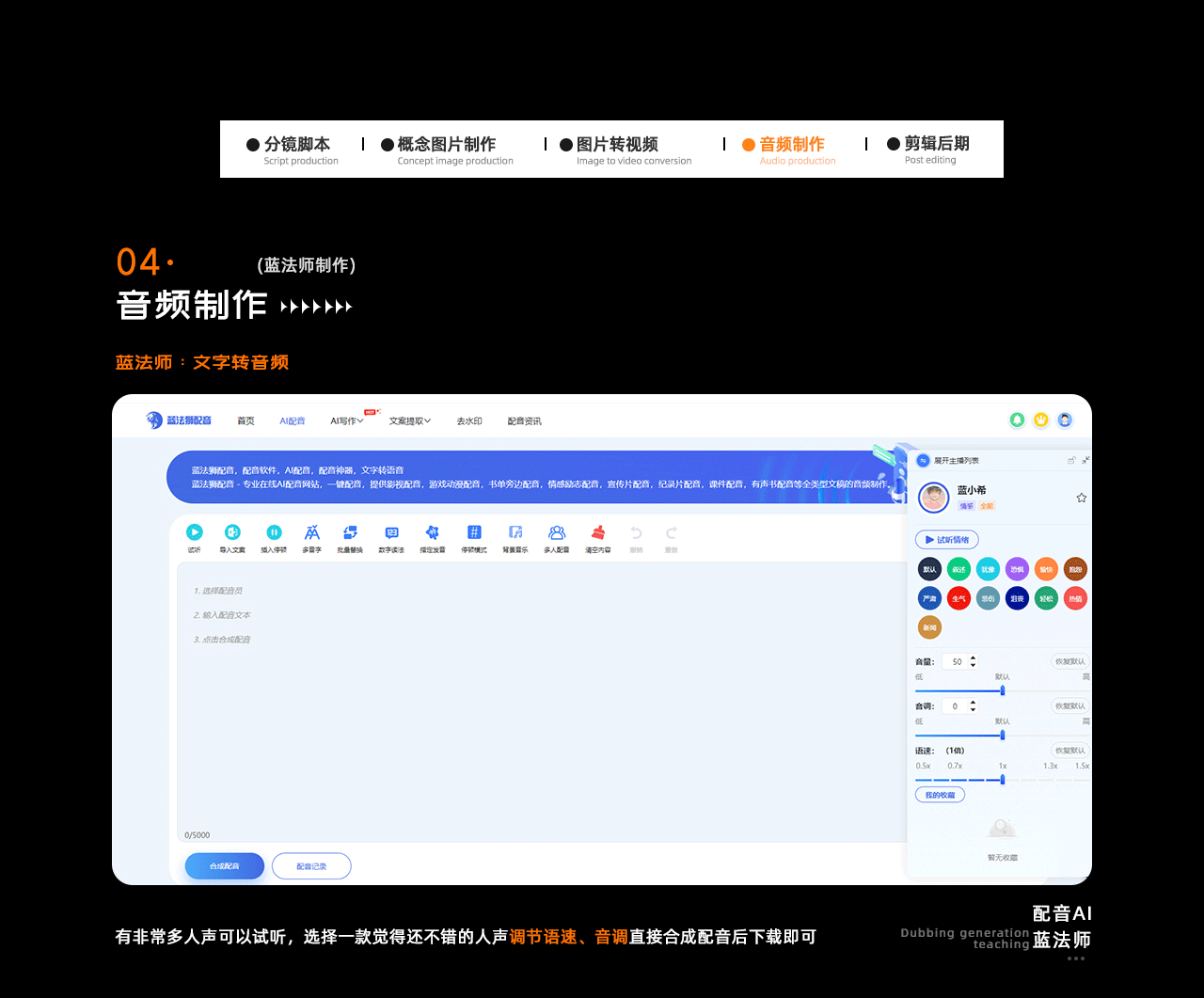Open the AI配音 menu item
The height and width of the screenshot is (998, 1204).
click(293, 420)
